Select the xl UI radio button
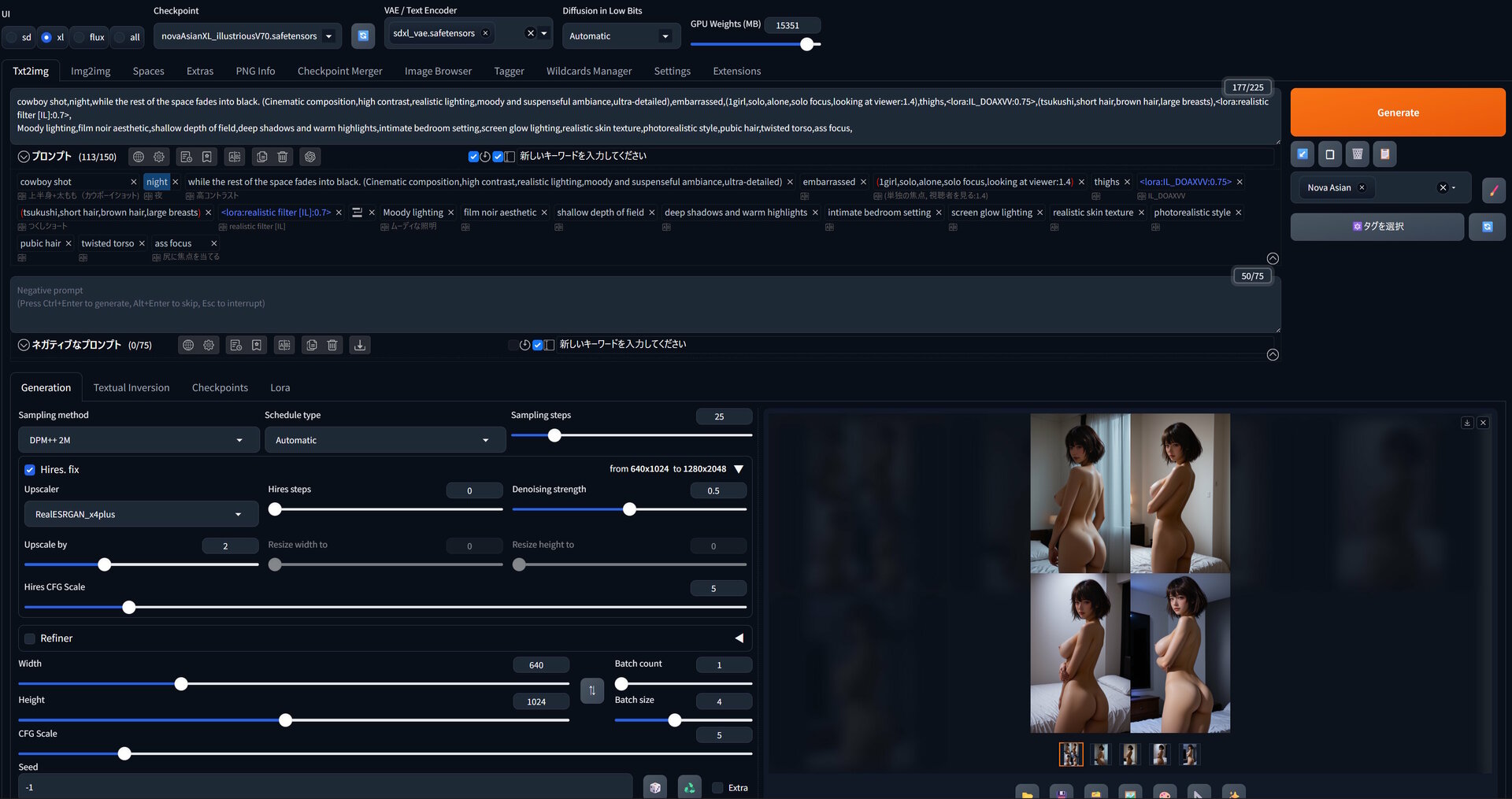The image size is (1512, 799). pos(46,37)
